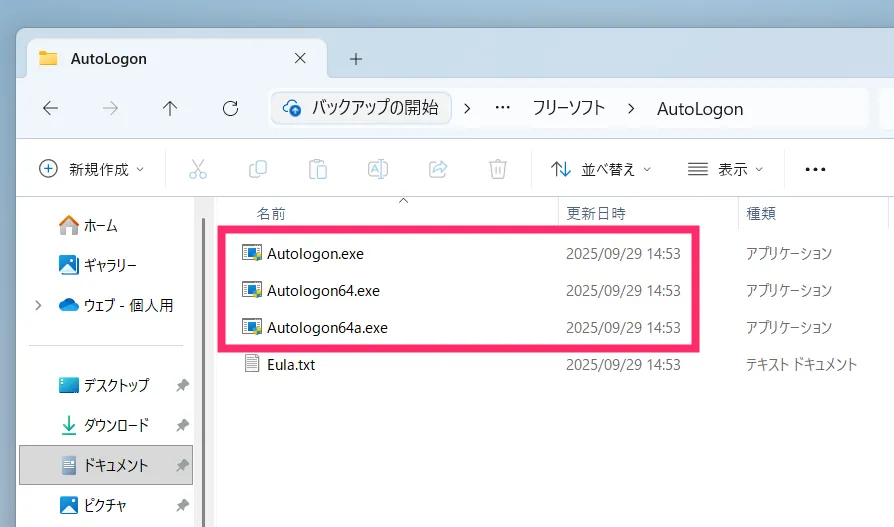Select Eula.txt file
894x527 pixels.
291,364
